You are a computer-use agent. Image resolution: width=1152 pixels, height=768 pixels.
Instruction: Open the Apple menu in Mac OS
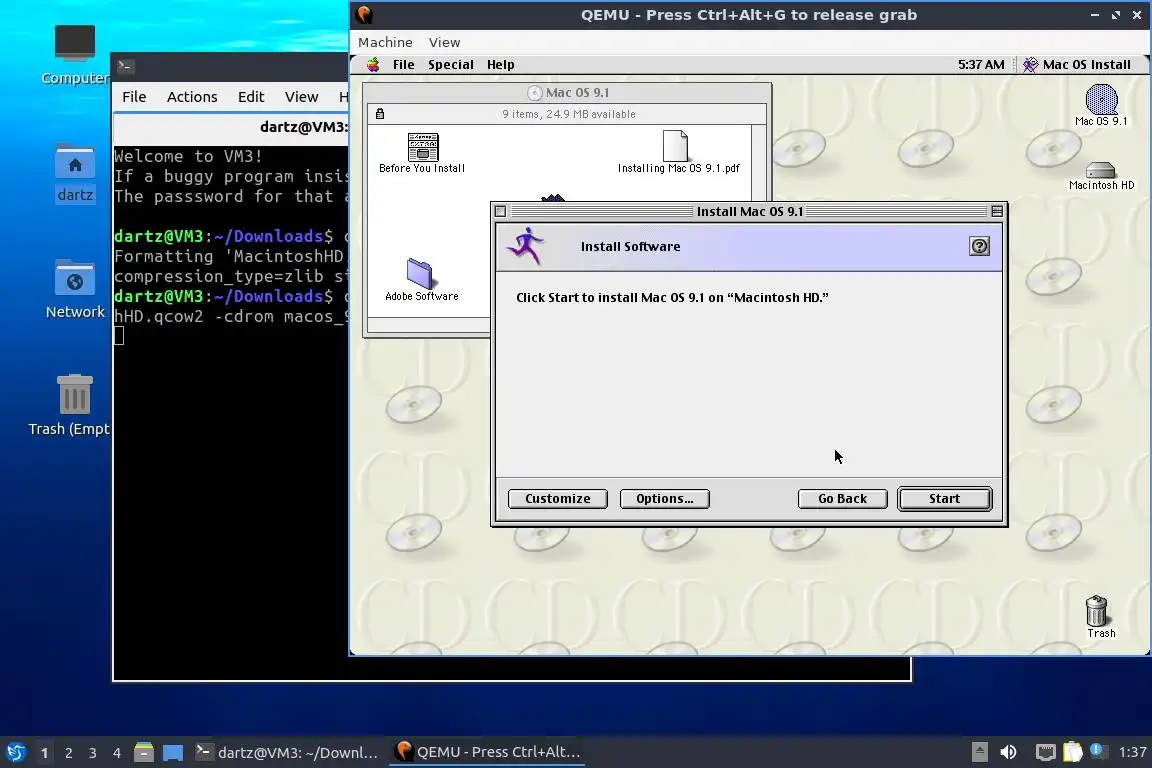[x=373, y=65]
